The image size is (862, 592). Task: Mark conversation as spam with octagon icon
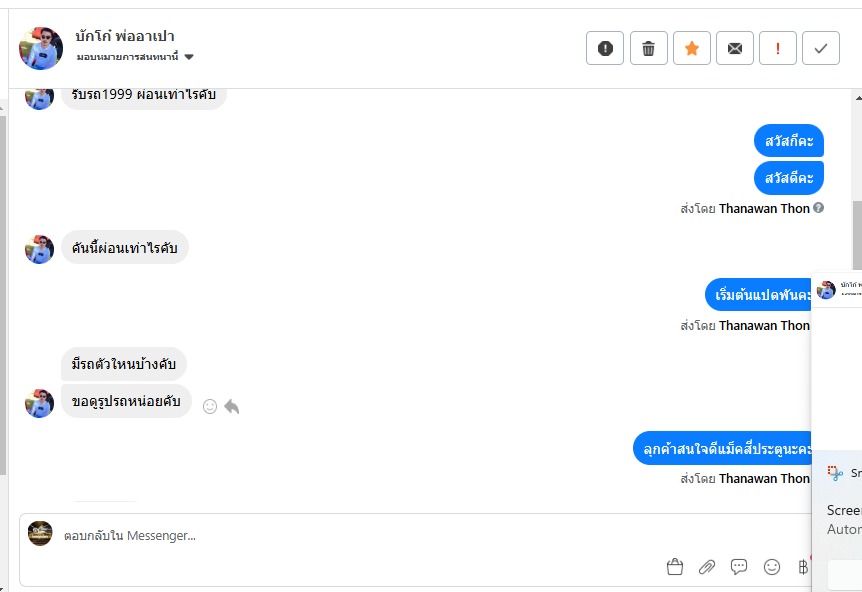tap(605, 48)
